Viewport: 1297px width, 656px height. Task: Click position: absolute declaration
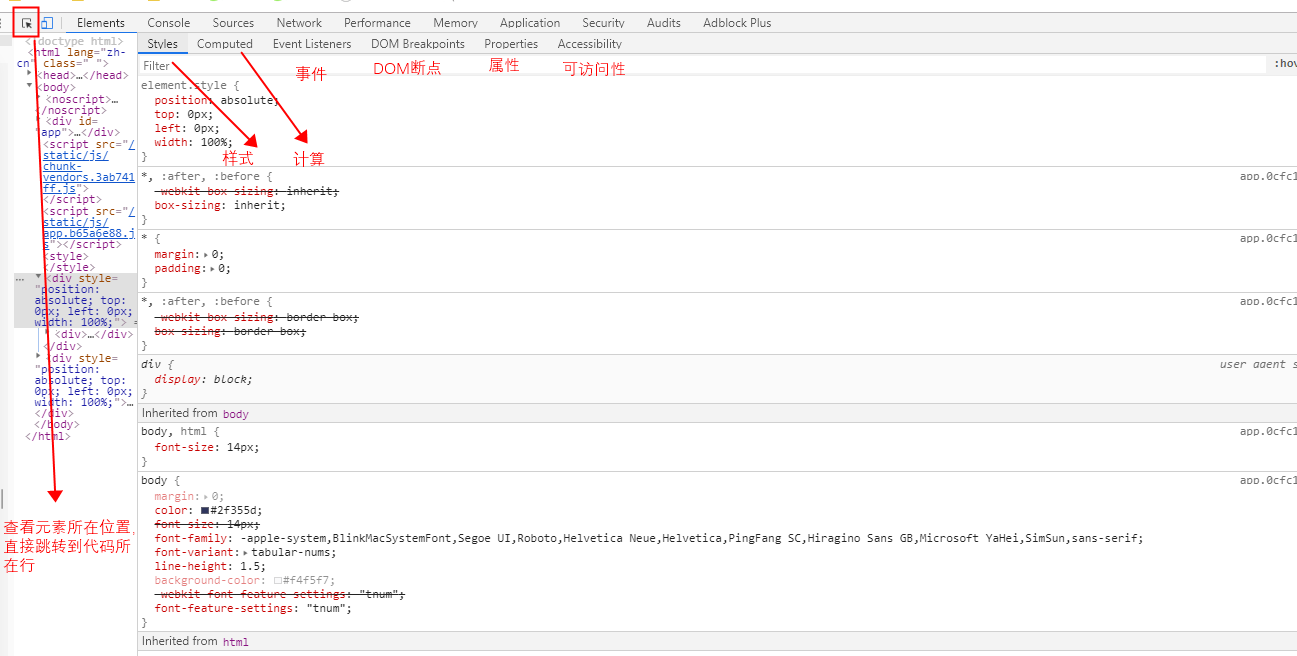coord(217,100)
